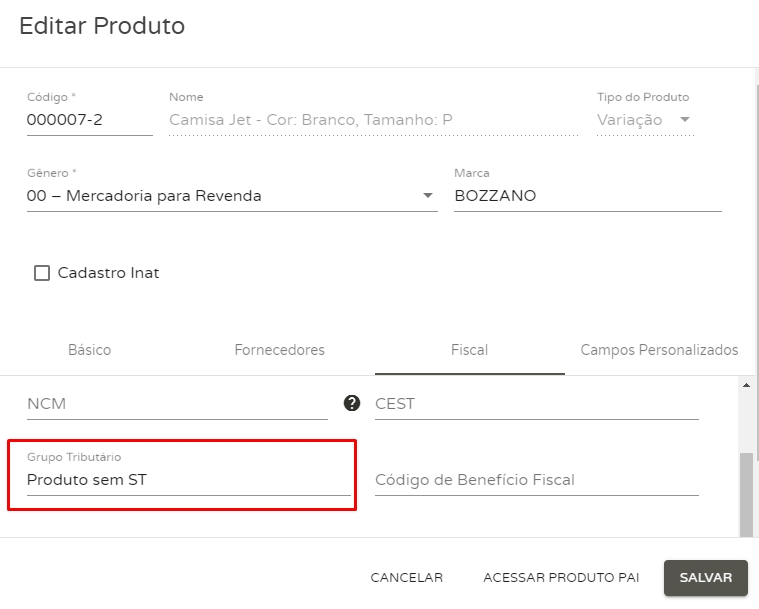This screenshot has width=759, height=609.
Task: Click the Nome field of the product
Action: (x=372, y=121)
